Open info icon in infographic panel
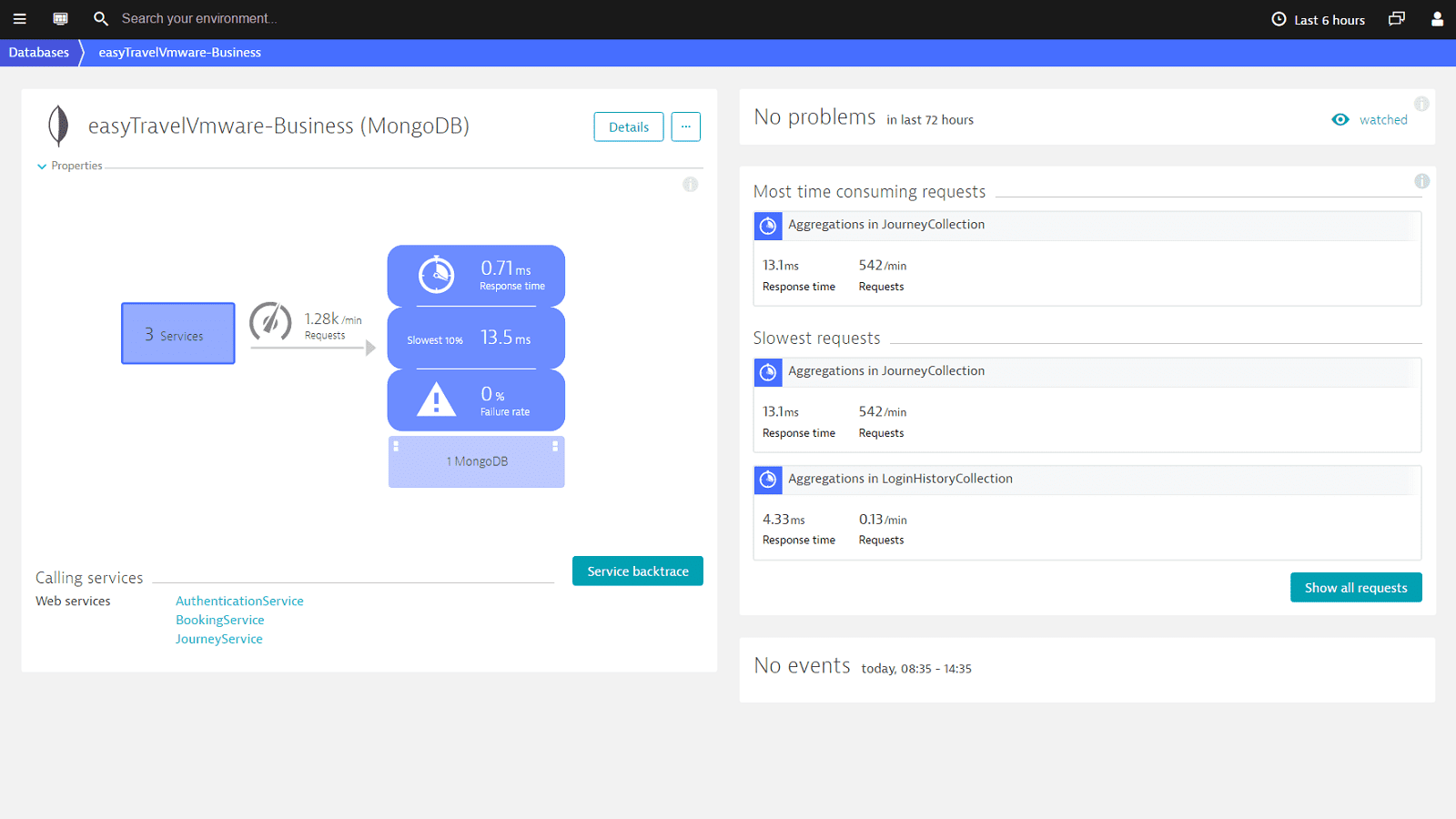 click(x=691, y=185)
